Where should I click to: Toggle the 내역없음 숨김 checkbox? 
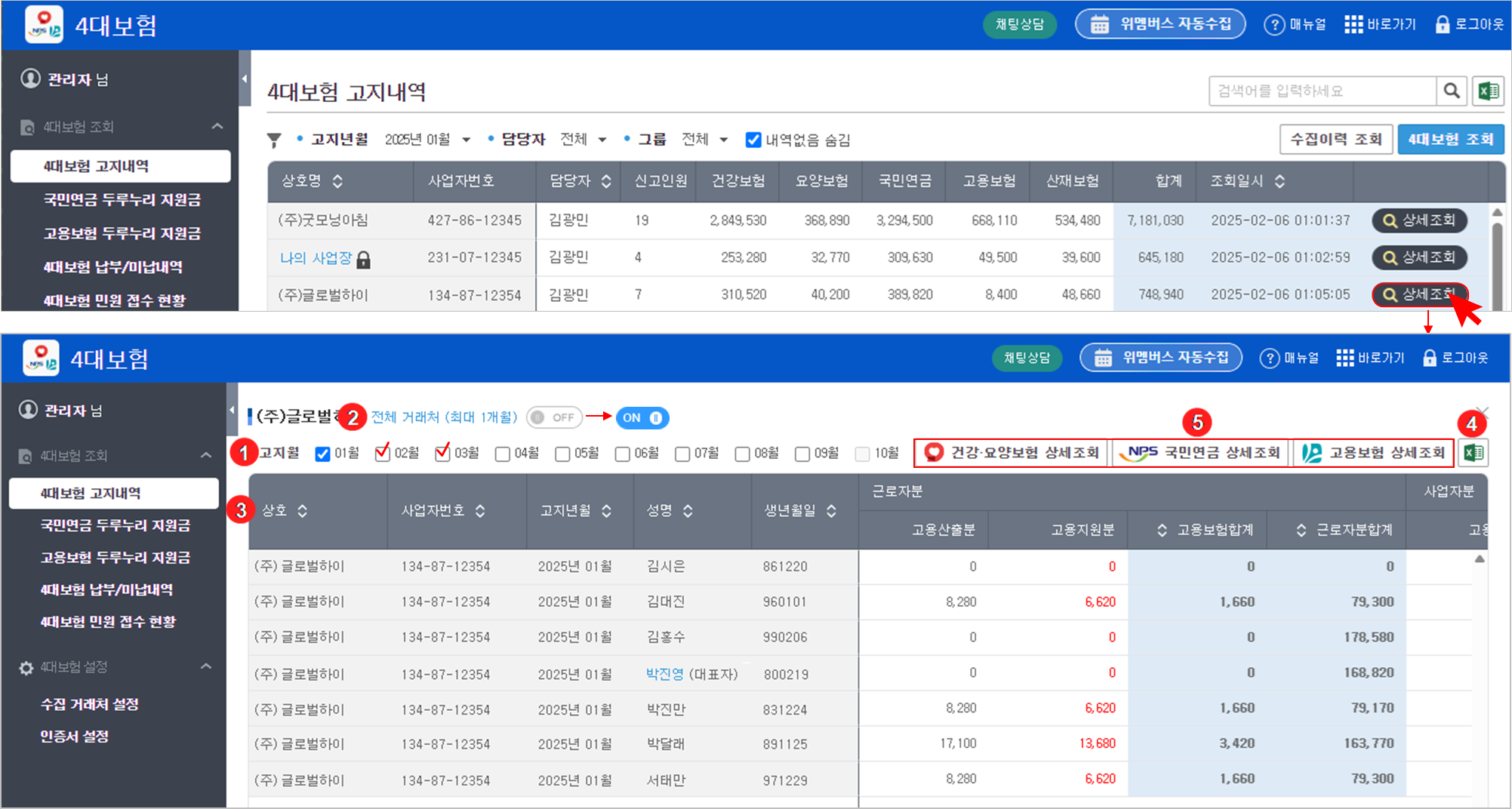pos(753,140)
